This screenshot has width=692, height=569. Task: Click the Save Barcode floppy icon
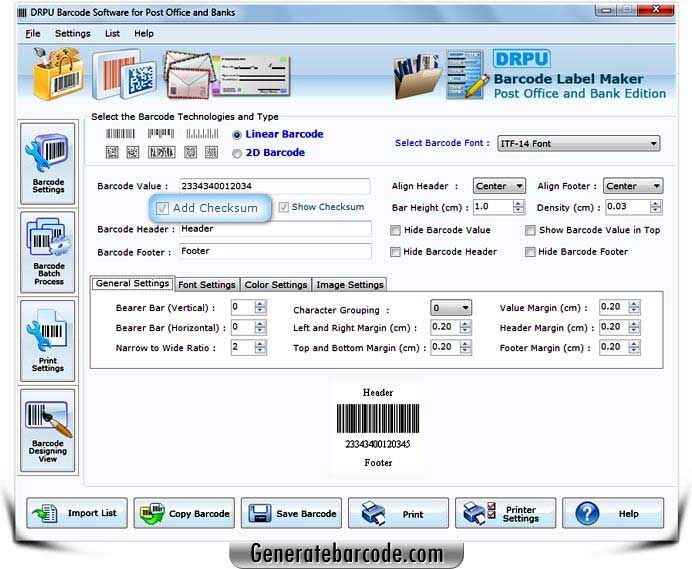coord(260,513)
